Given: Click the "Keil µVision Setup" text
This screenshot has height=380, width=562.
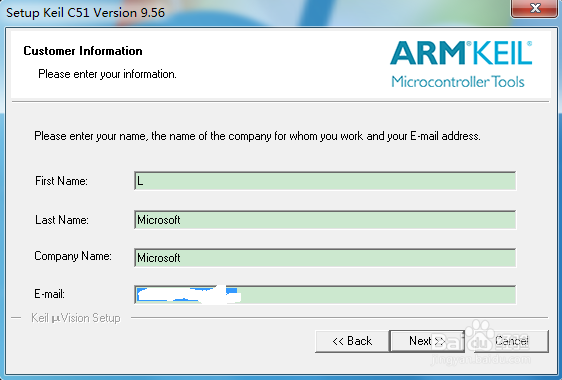Looking at the screenshot, I should point(76,318).
